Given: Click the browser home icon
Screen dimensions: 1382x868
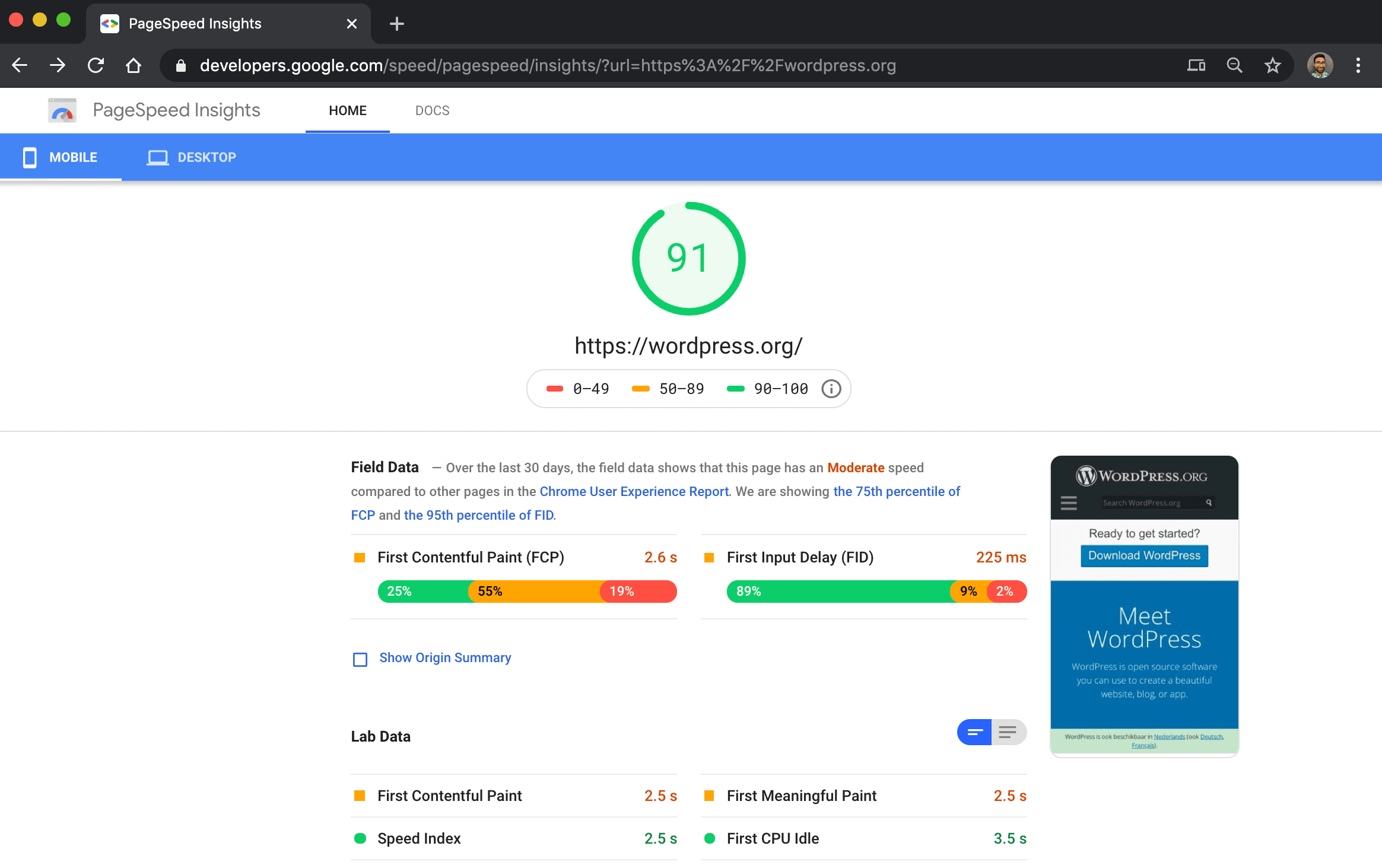Looking at the screenshot, I should (x=134, y=65).
